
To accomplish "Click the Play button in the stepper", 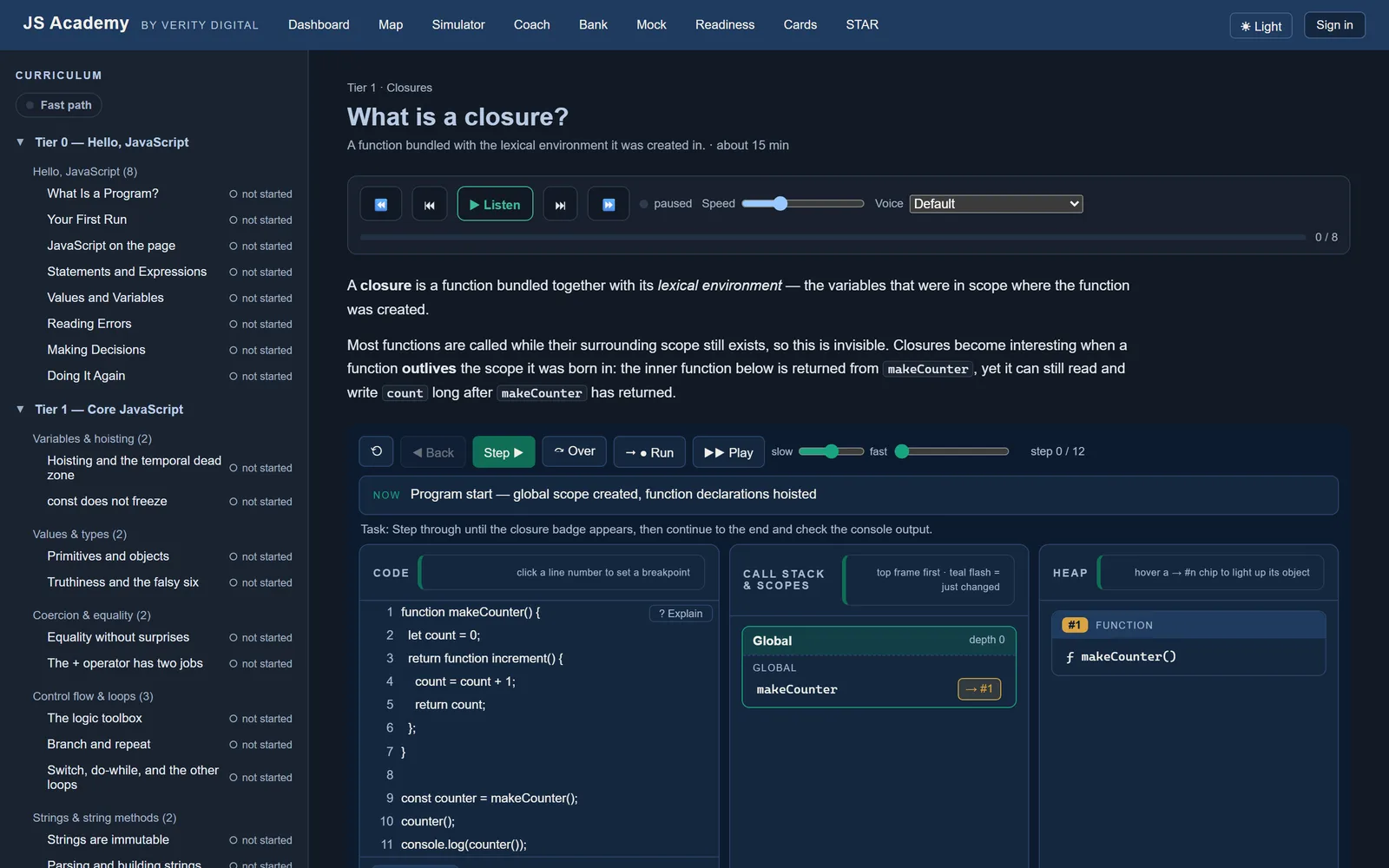I will 728,452.
